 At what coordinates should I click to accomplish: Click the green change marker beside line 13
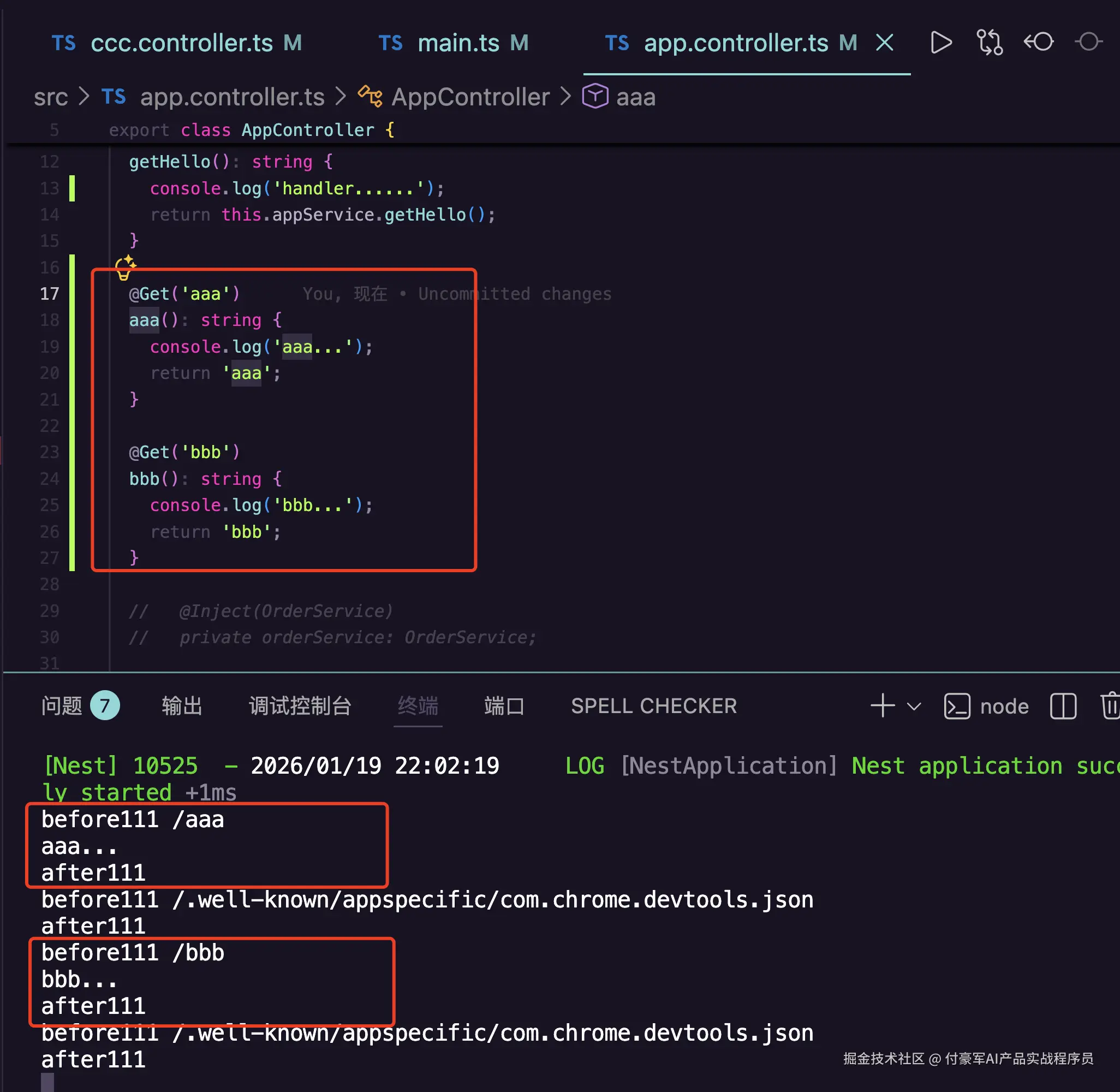[x=72, y=188]
